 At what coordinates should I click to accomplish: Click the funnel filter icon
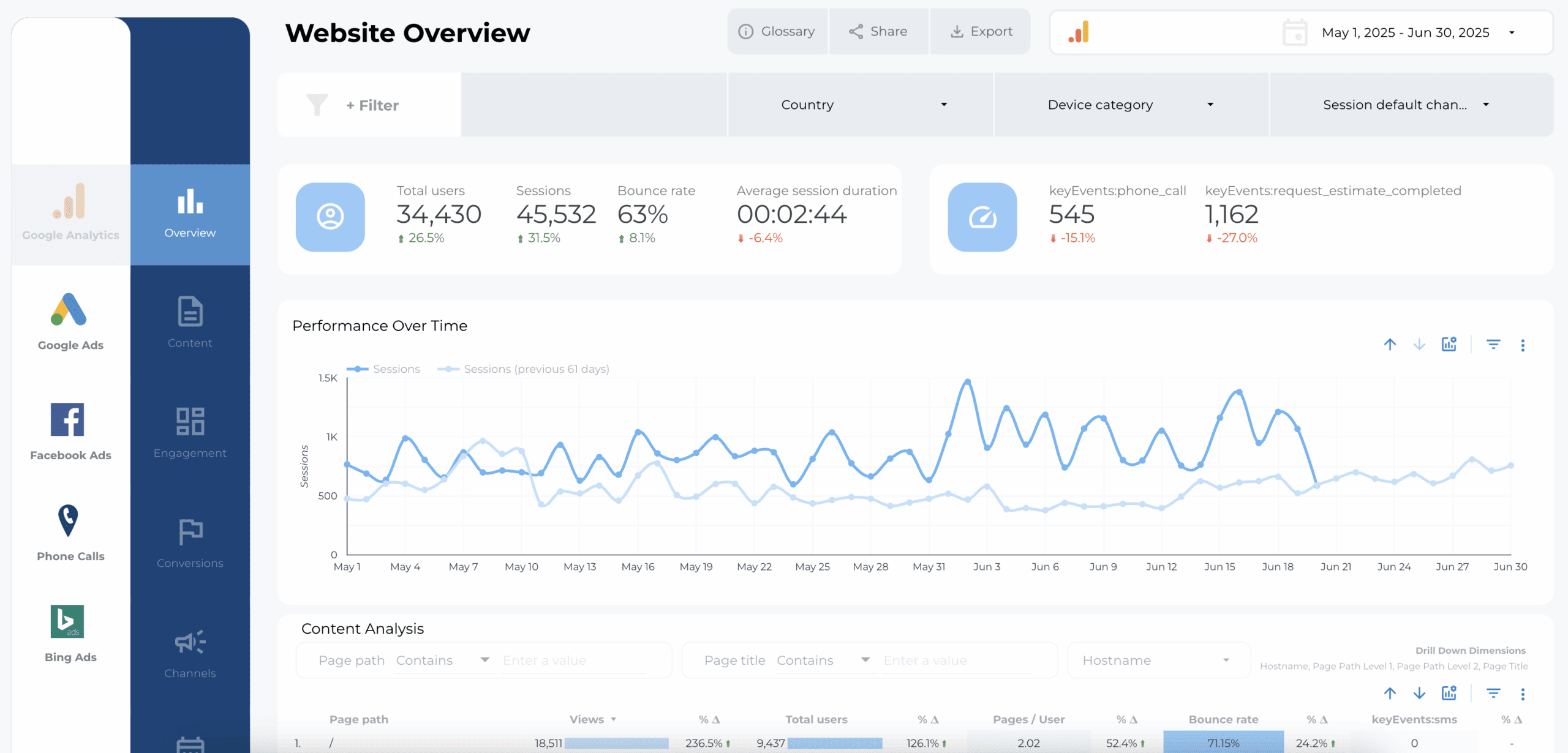coord(317,105)
